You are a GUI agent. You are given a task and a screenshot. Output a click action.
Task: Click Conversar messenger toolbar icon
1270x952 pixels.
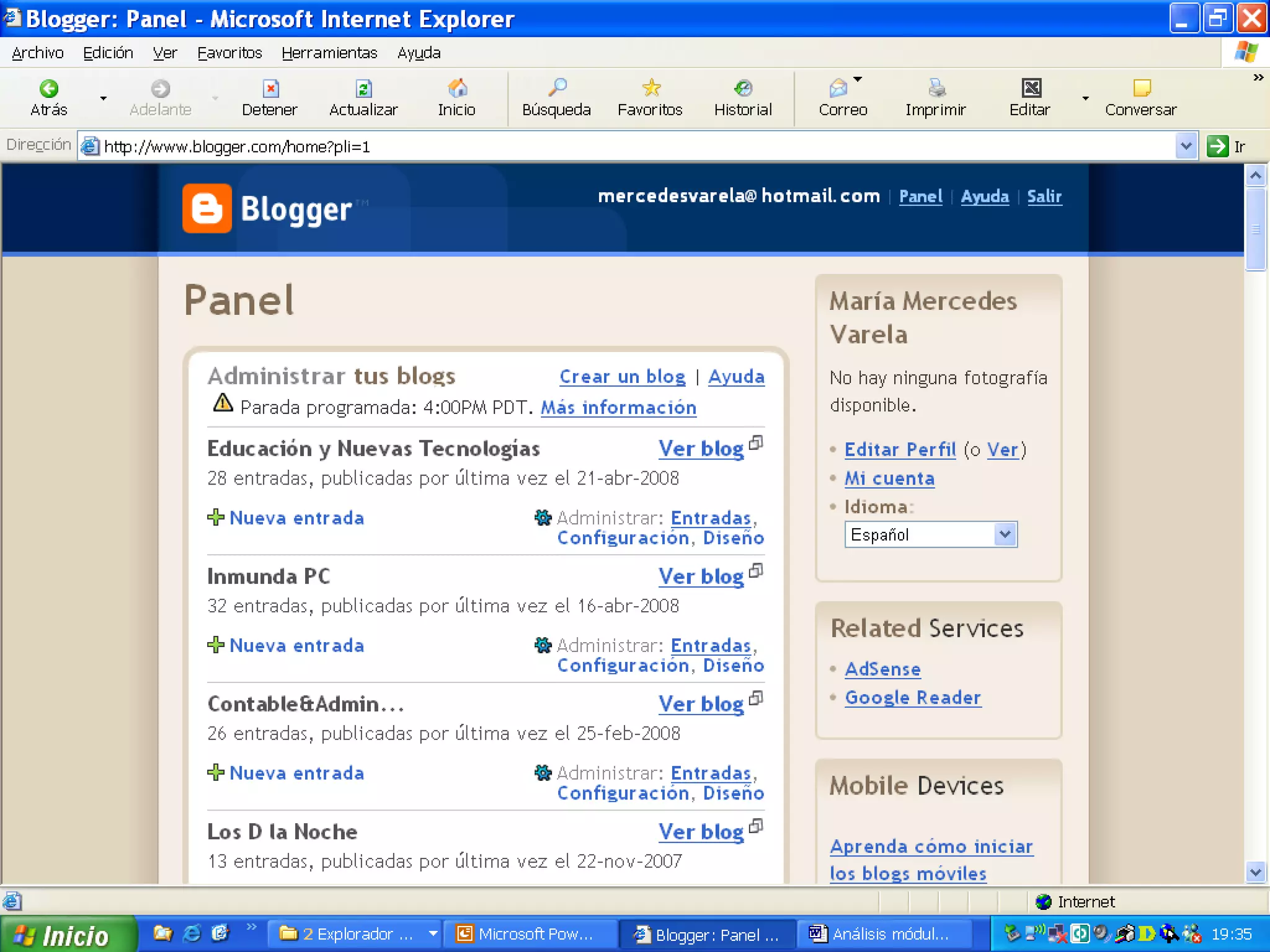coord(1141,89)
